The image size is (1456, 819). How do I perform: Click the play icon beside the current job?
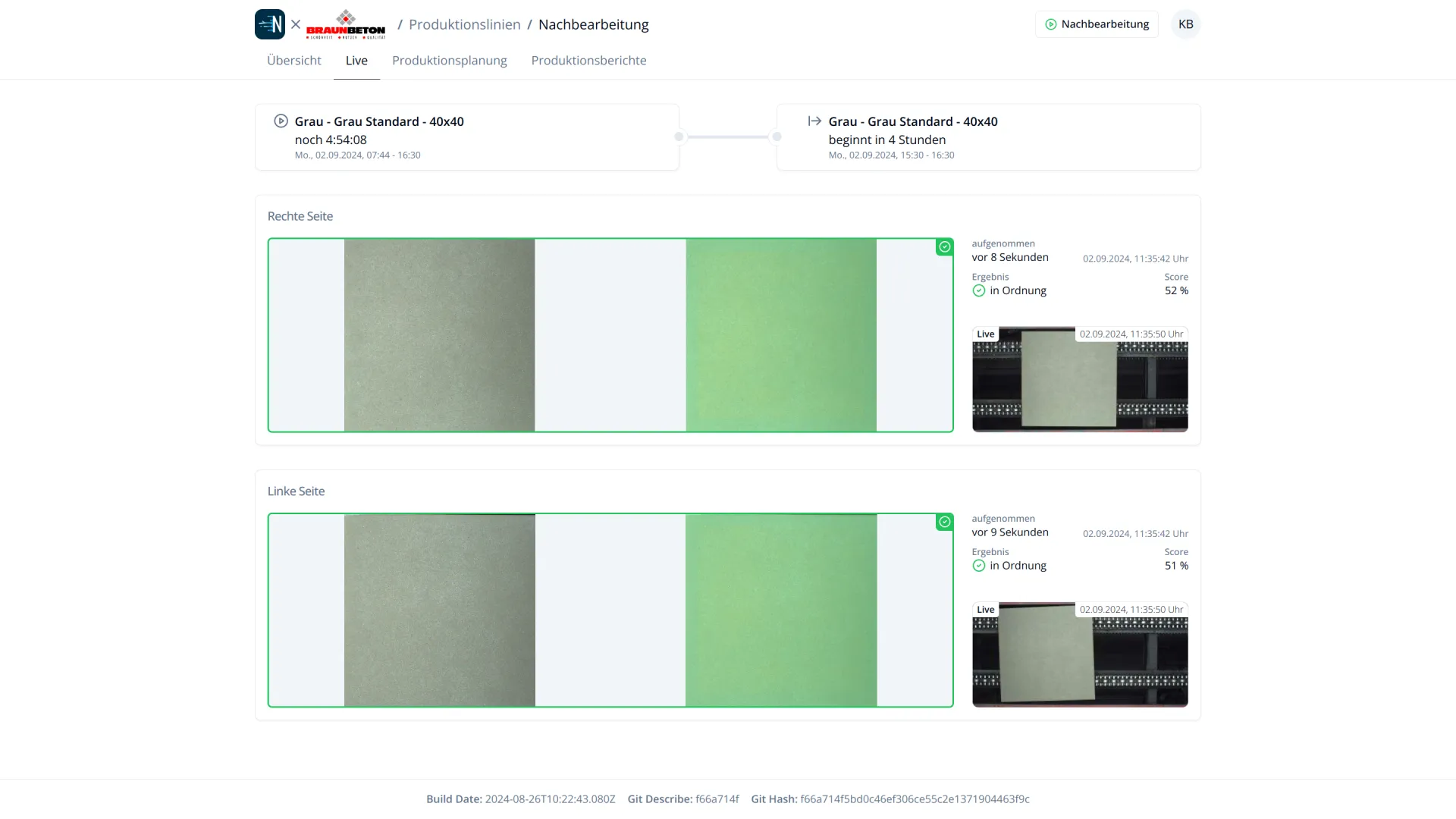click(281, 121)
